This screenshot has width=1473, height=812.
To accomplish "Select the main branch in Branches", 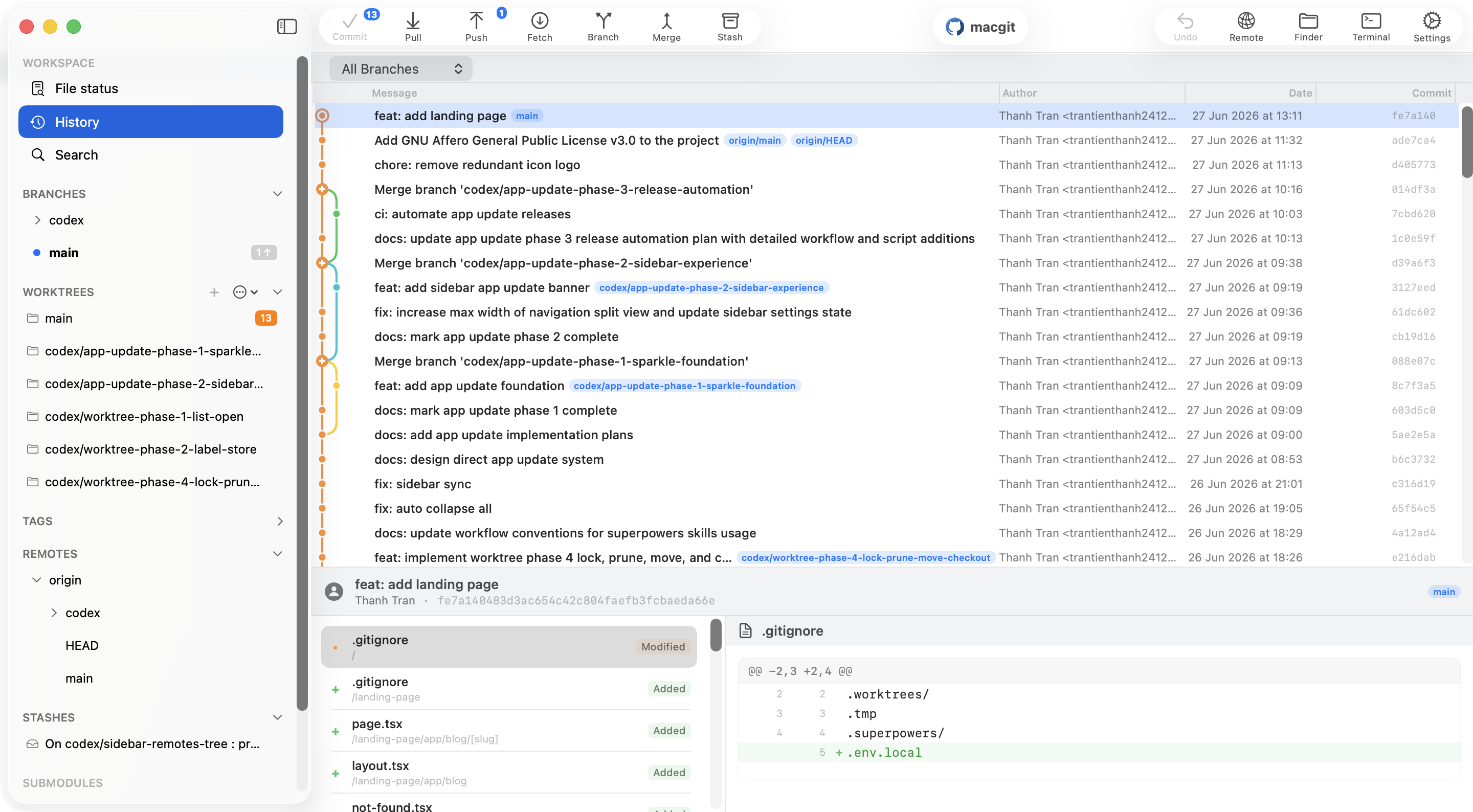I will point(150,253).
